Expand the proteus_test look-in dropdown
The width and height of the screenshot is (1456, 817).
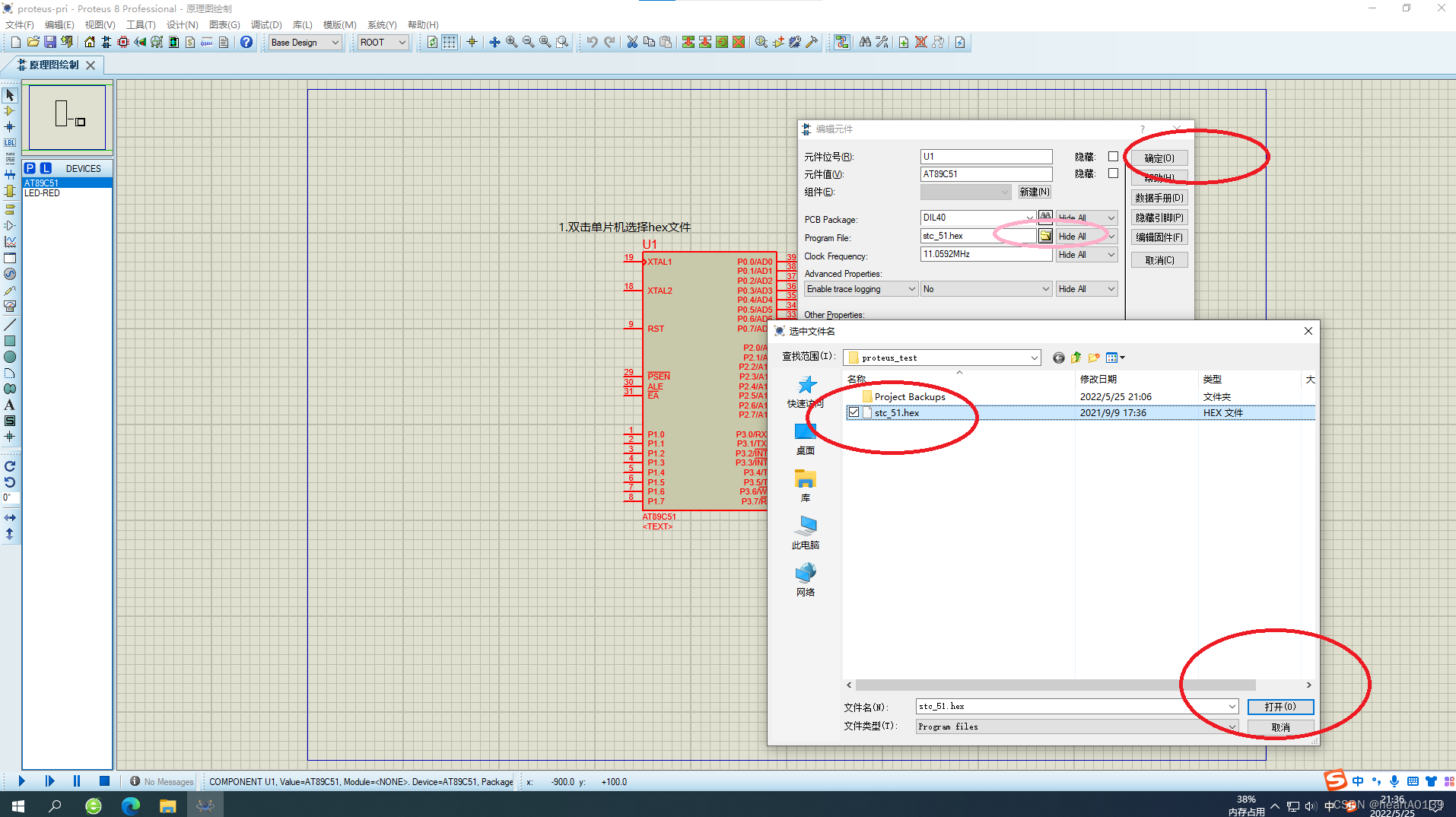click(1034, 358)
